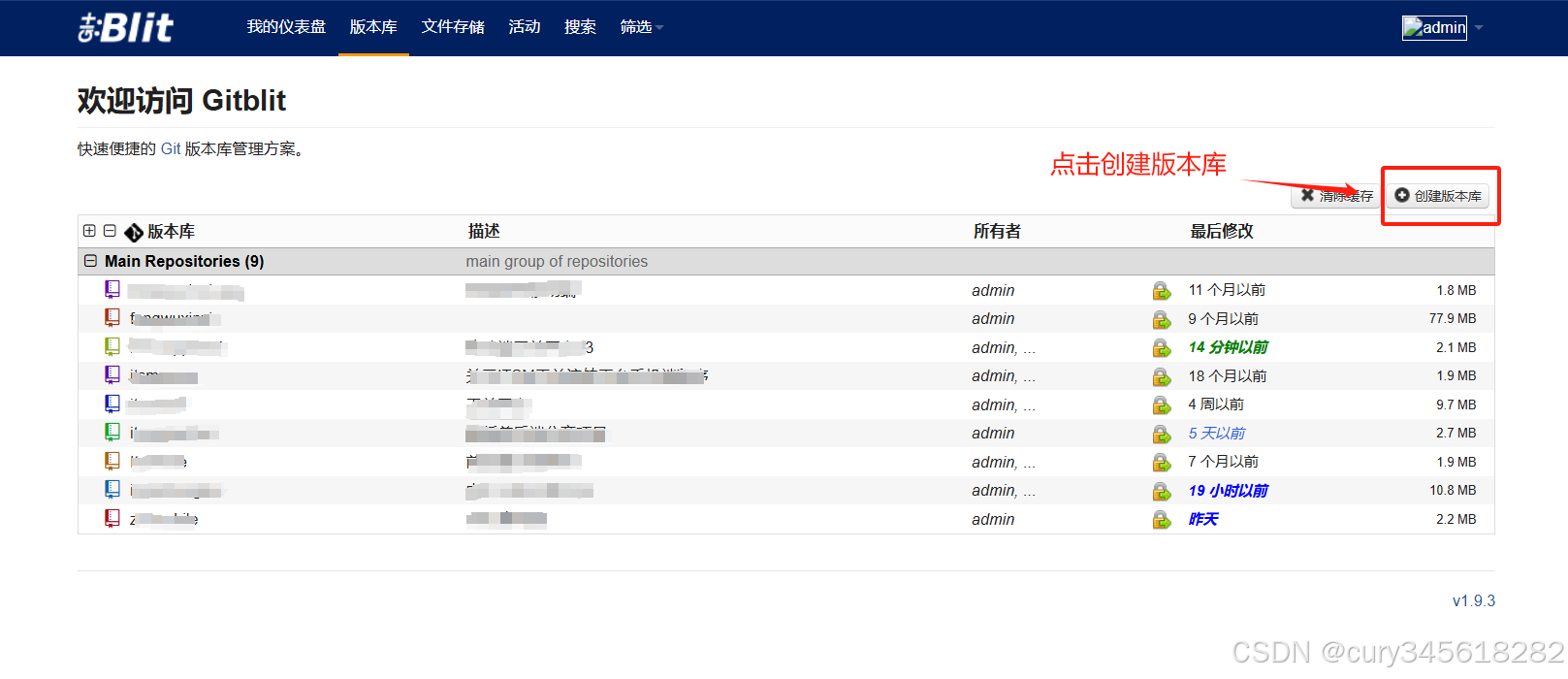
Task: Click the book icon in the 2.7 MB row
Action: (112, 432)
